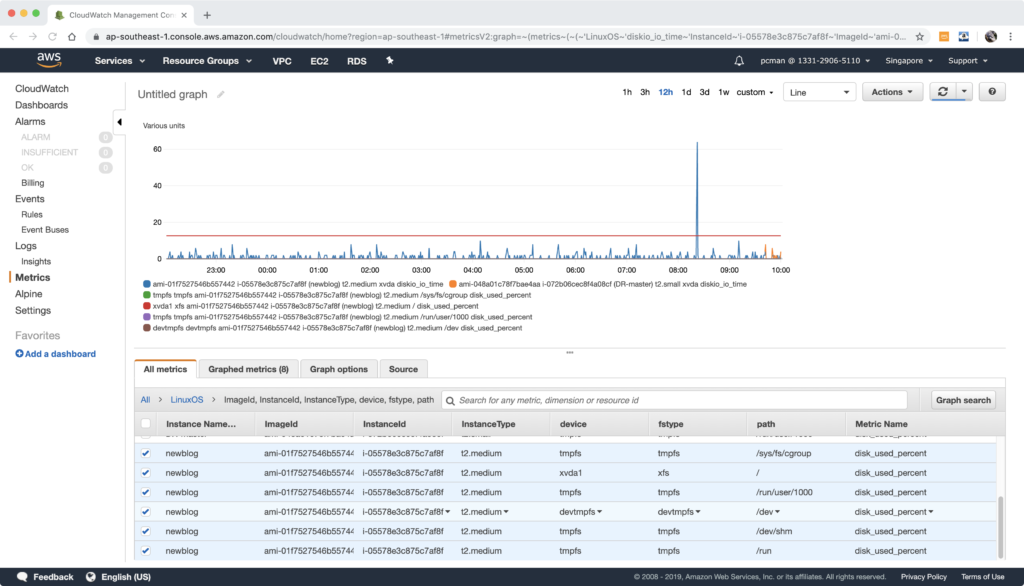This screenshot has width=1024, height=586.
Task: Close the CloudWatch browser tab
Action: click(184, 15)
